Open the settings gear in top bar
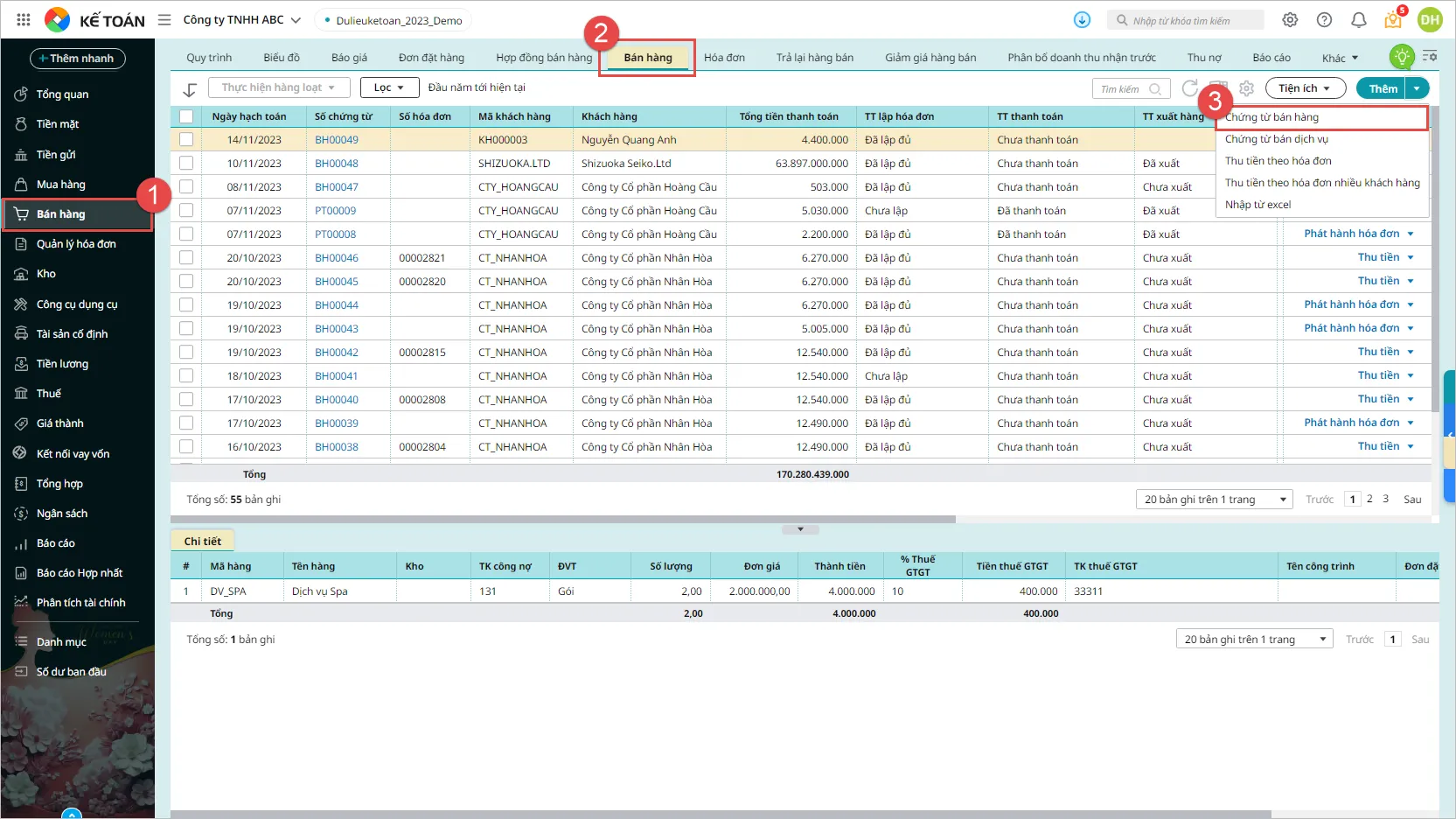Viewport: 1456px width, 819px height. (x=1290, y=20)
